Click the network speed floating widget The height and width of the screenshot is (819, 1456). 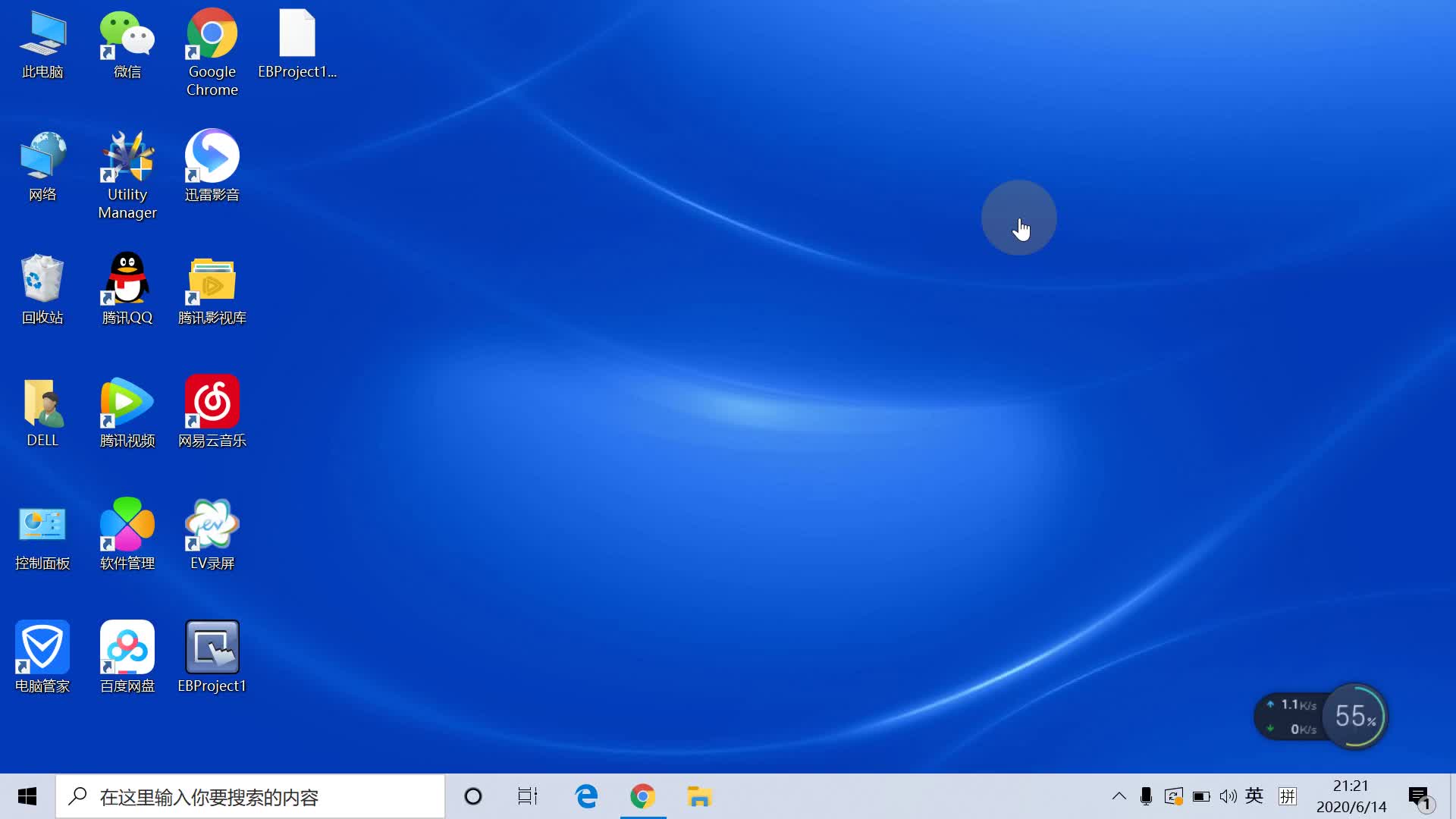(1291, 717)
